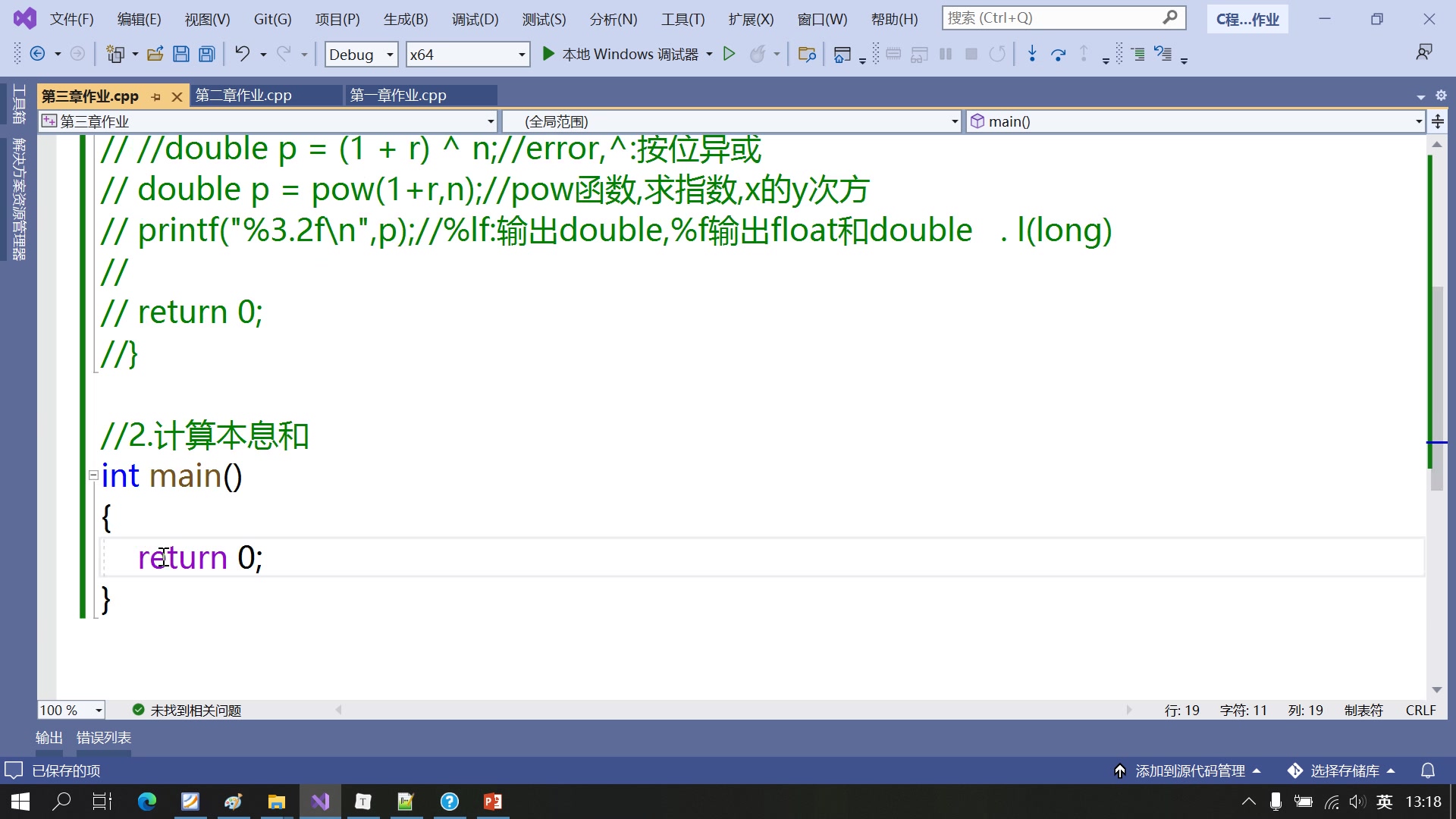Click the vertical scrollbar thumb in editor

pos(1437,387)
